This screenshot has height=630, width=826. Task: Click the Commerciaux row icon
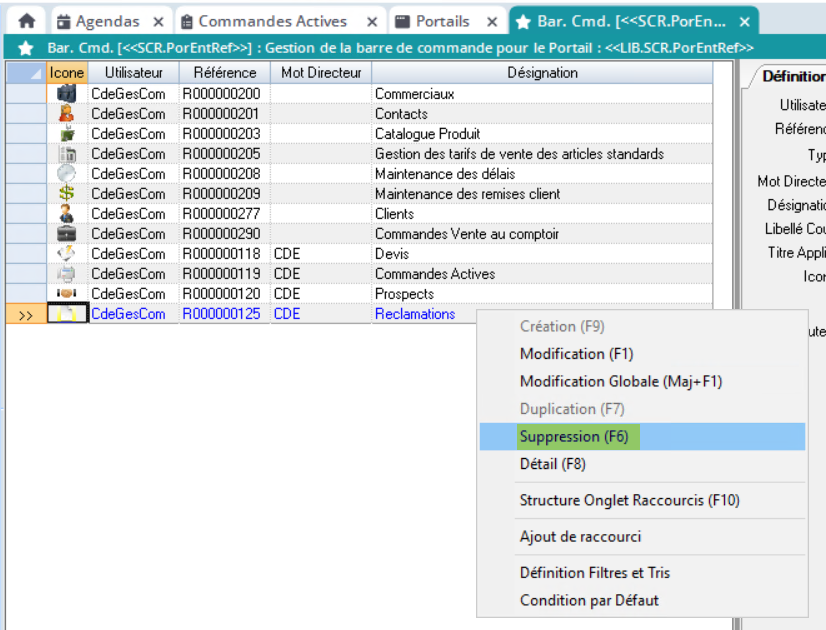tap(67, 94)
